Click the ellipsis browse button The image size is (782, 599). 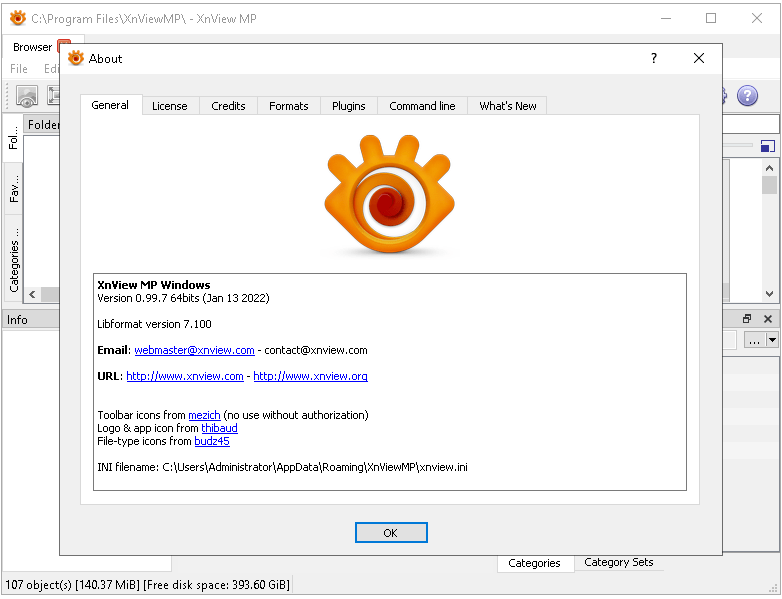(755, 341)
